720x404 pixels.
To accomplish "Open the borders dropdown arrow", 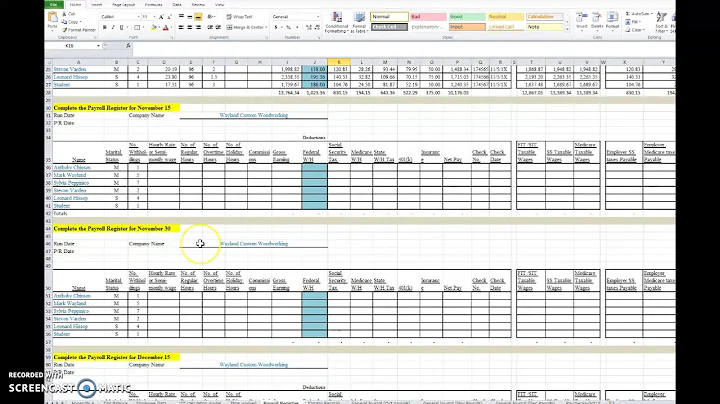I will (143, 28).
